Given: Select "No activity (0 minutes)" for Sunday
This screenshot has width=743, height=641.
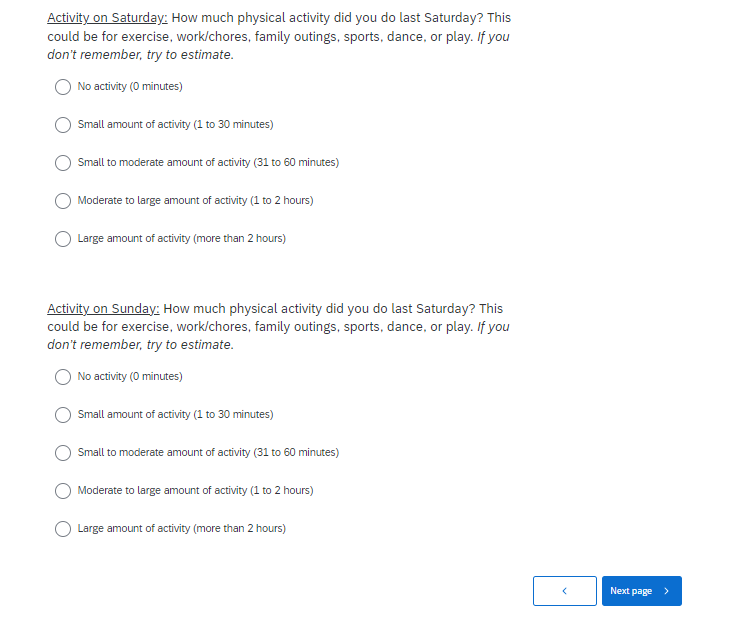Looking at the screenshot, I should click(63, 377).
